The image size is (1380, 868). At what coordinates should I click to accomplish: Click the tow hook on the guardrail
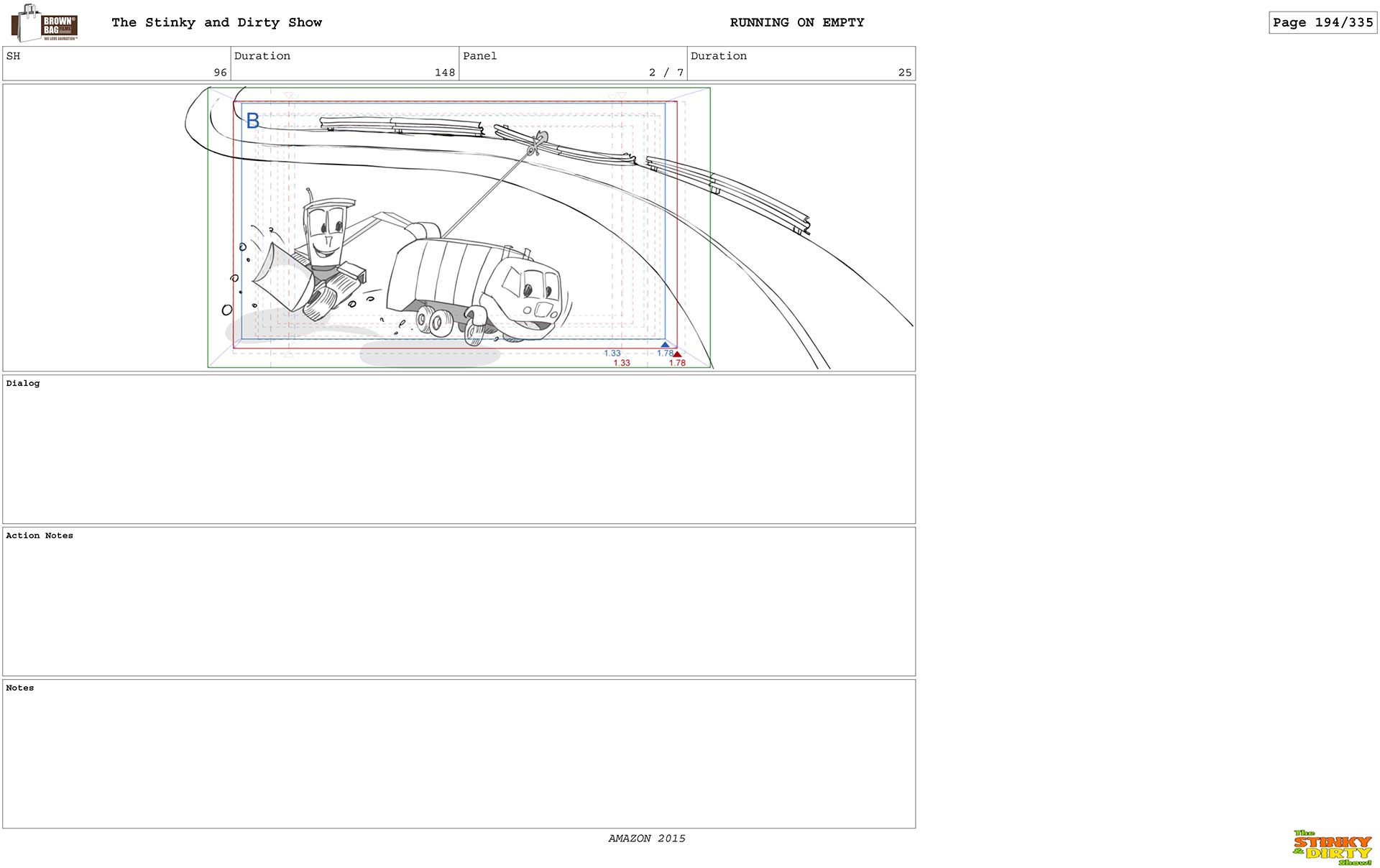536,144
